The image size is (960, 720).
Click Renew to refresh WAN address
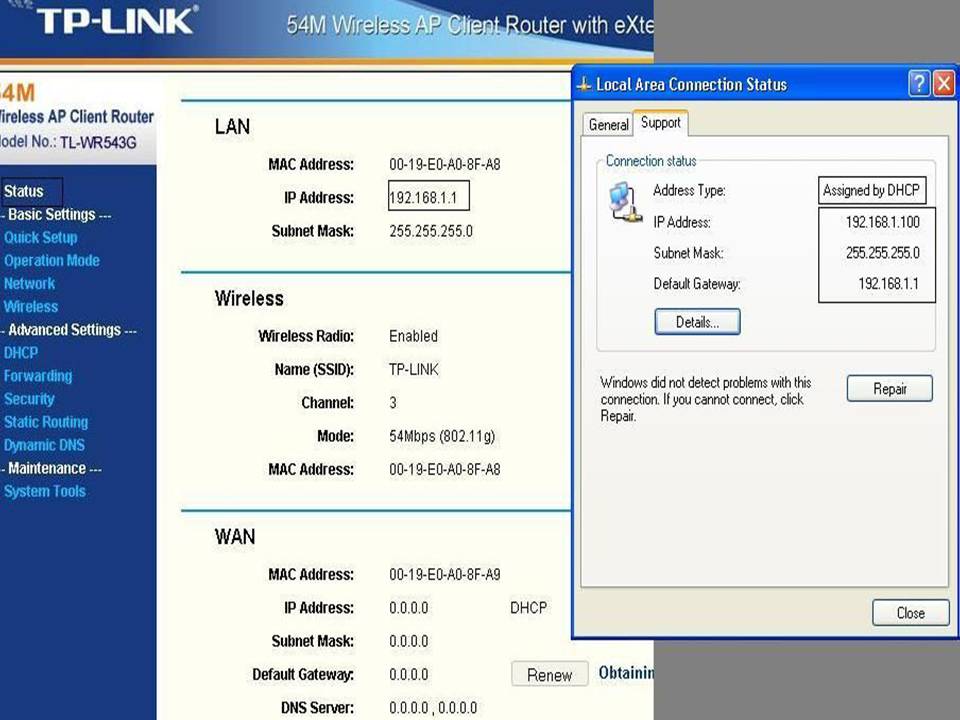tap(548, 675)
